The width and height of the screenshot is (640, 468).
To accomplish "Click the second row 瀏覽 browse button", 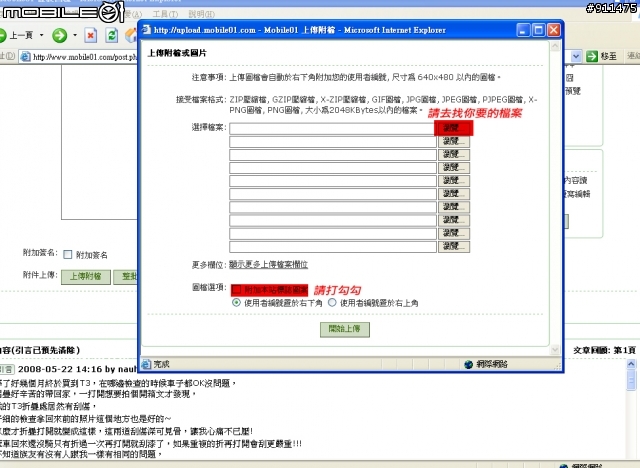I will [454, 142].
